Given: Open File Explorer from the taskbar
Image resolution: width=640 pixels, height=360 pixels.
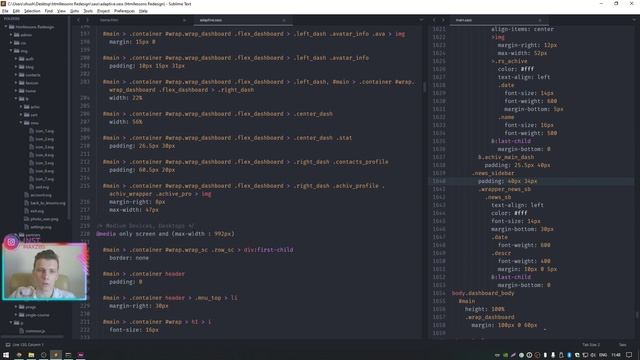Looking at the screenshot, I should [31, 355].
